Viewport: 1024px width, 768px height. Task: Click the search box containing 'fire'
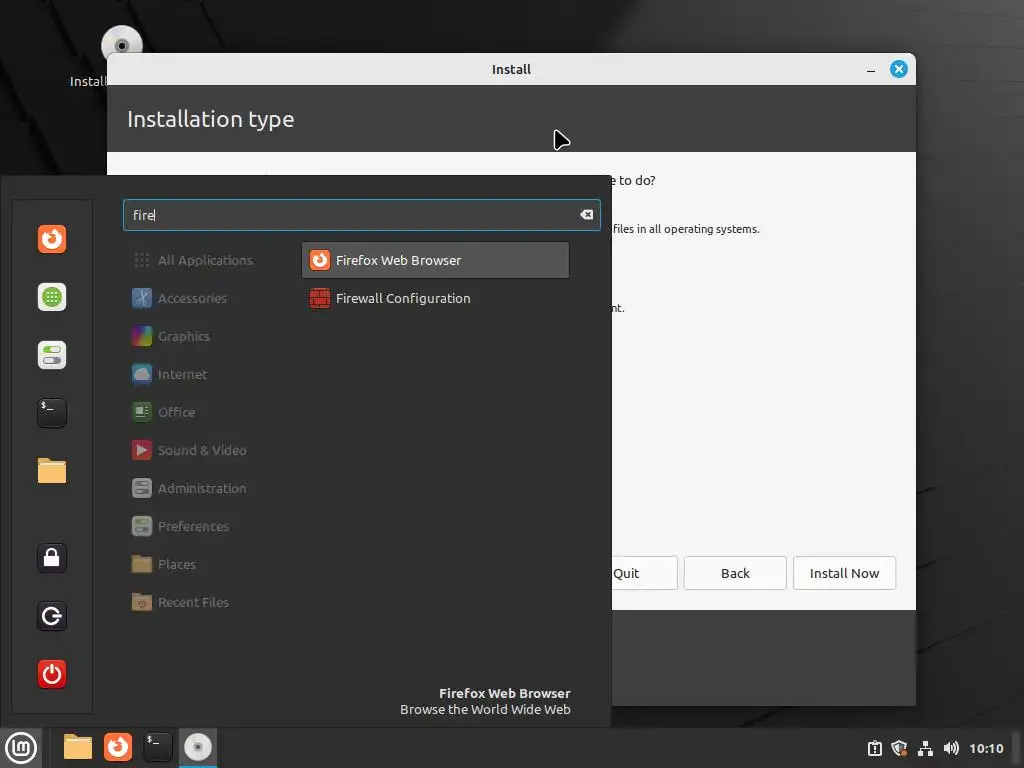pos(361,215)
